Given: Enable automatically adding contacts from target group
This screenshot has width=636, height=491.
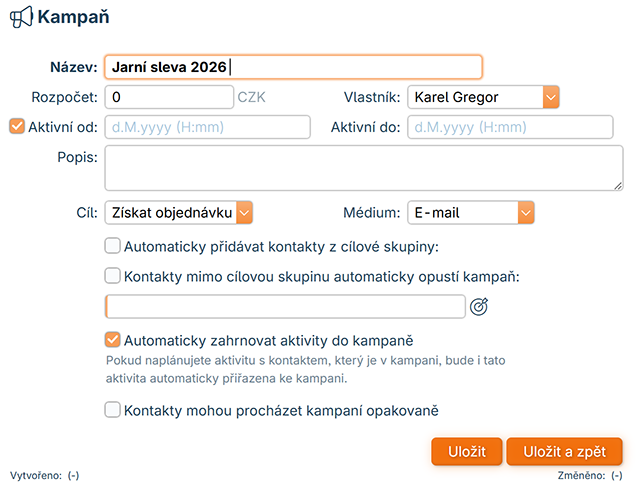Looking at the screenshot, I should [113, 246].
